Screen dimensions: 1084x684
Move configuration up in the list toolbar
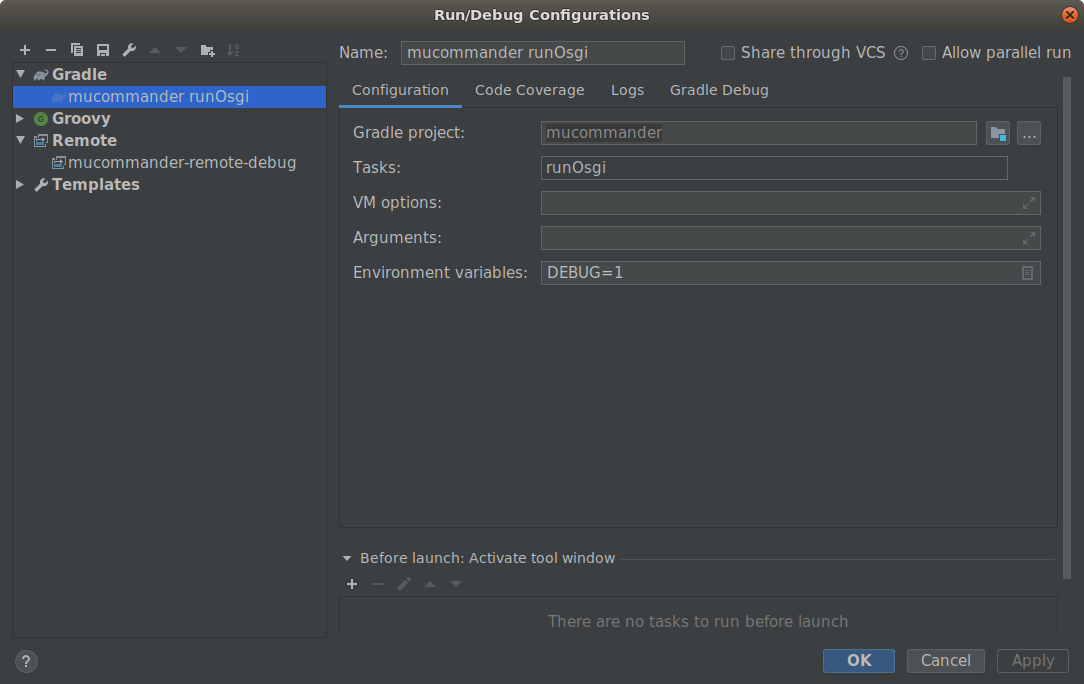pyautogui.click(x=155, y=50)
